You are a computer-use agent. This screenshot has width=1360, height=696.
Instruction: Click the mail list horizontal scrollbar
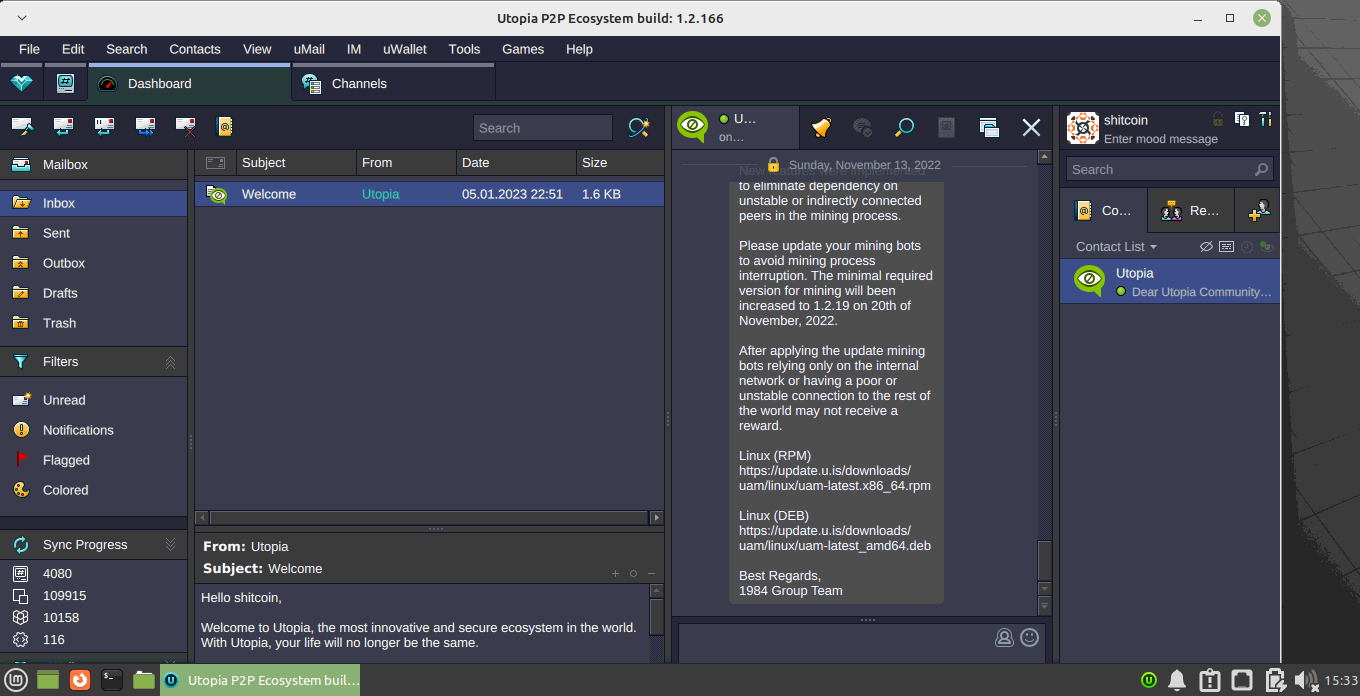click(428, 518)
